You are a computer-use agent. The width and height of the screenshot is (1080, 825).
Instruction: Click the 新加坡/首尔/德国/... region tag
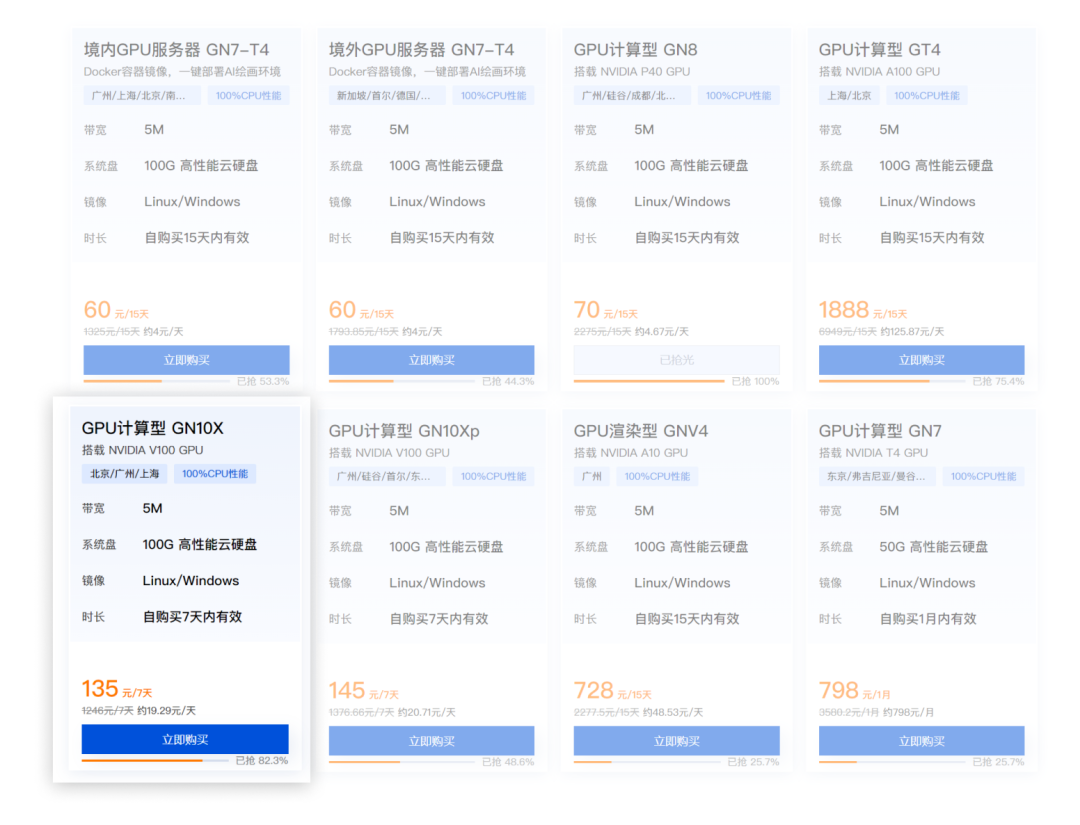click(x=387, y=96)
